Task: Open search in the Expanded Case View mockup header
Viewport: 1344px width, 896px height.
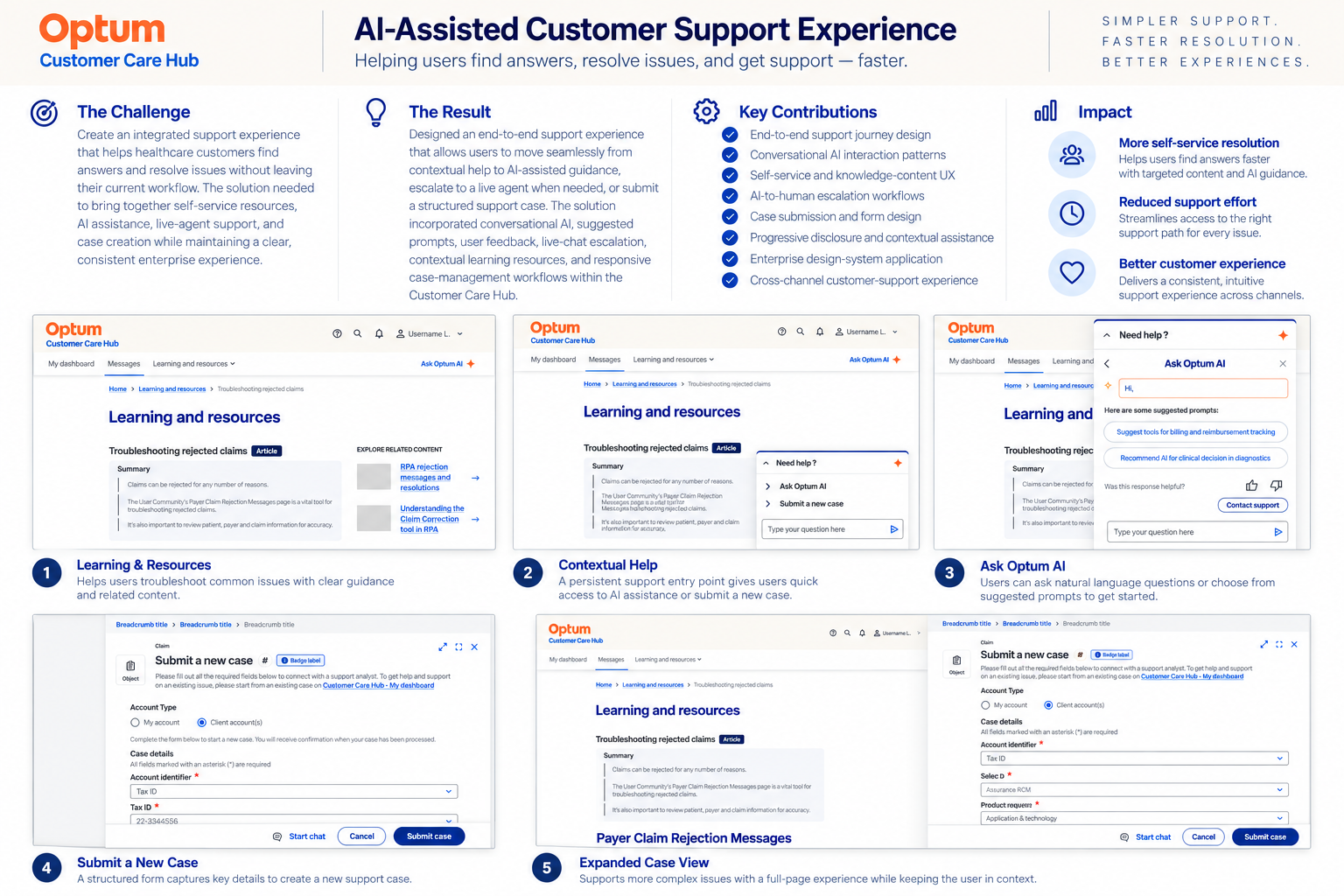Action: click(x=847, y=633)
